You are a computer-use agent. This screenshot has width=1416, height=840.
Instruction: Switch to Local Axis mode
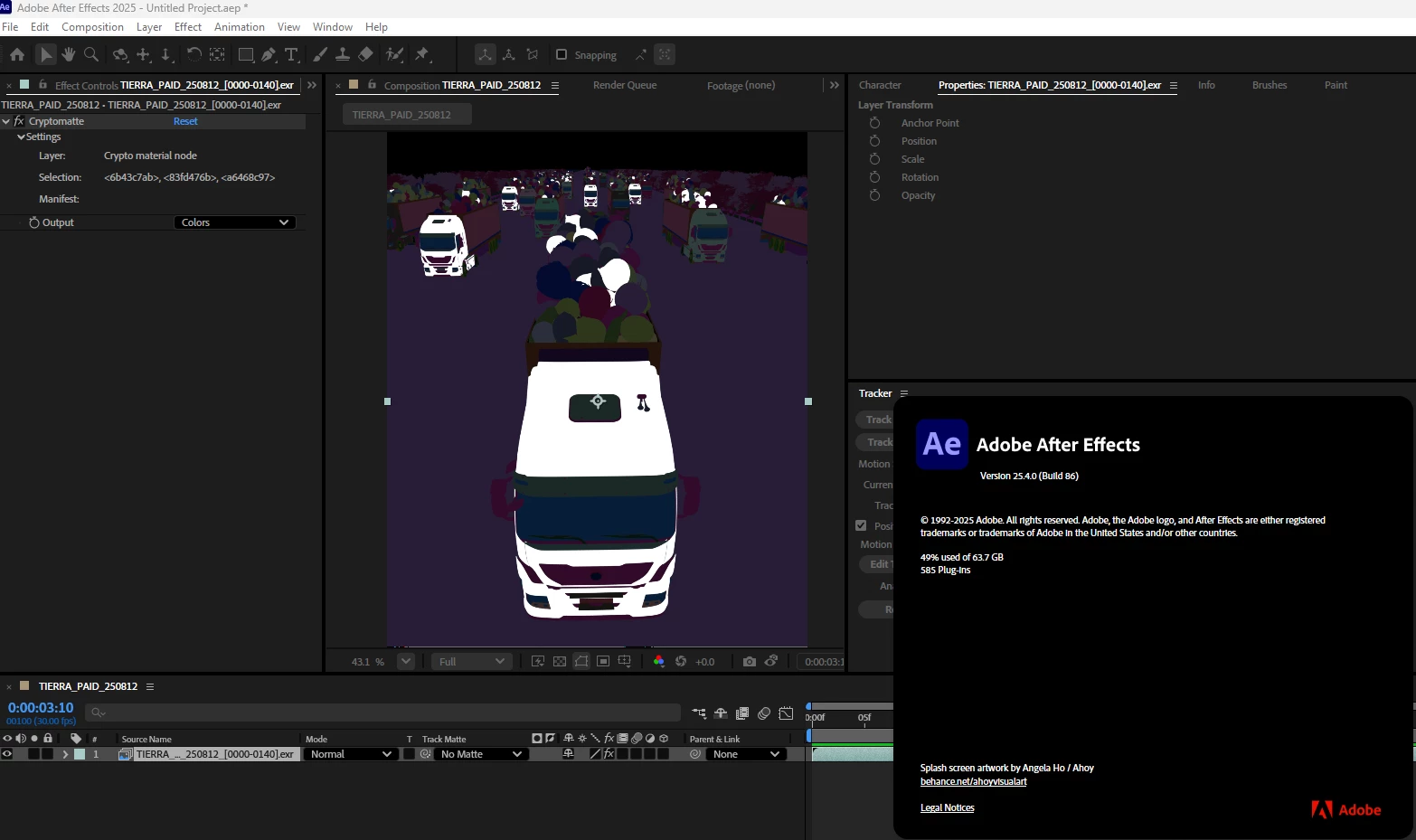[486, 55]
